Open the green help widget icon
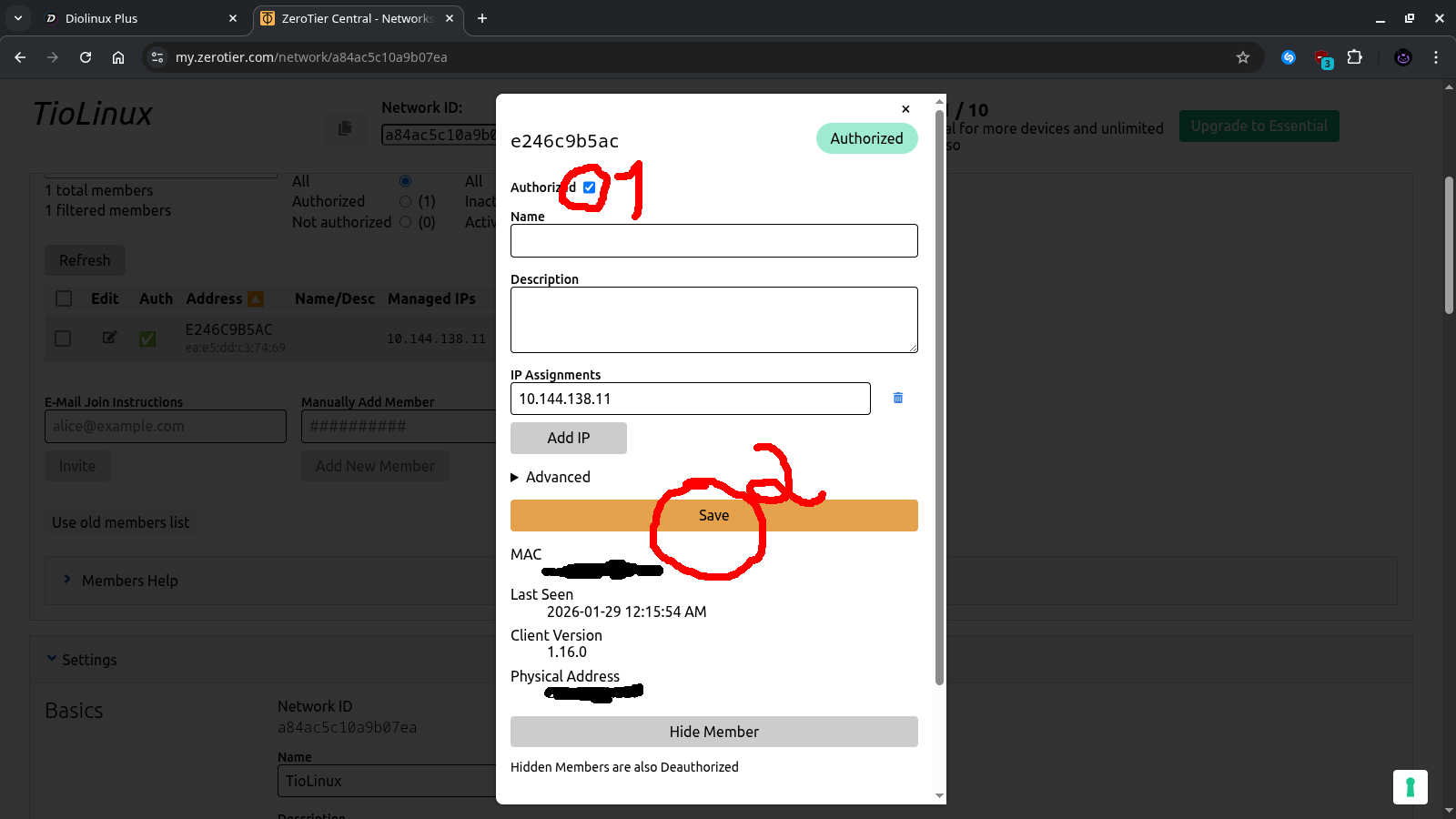 click(1410, 787)
